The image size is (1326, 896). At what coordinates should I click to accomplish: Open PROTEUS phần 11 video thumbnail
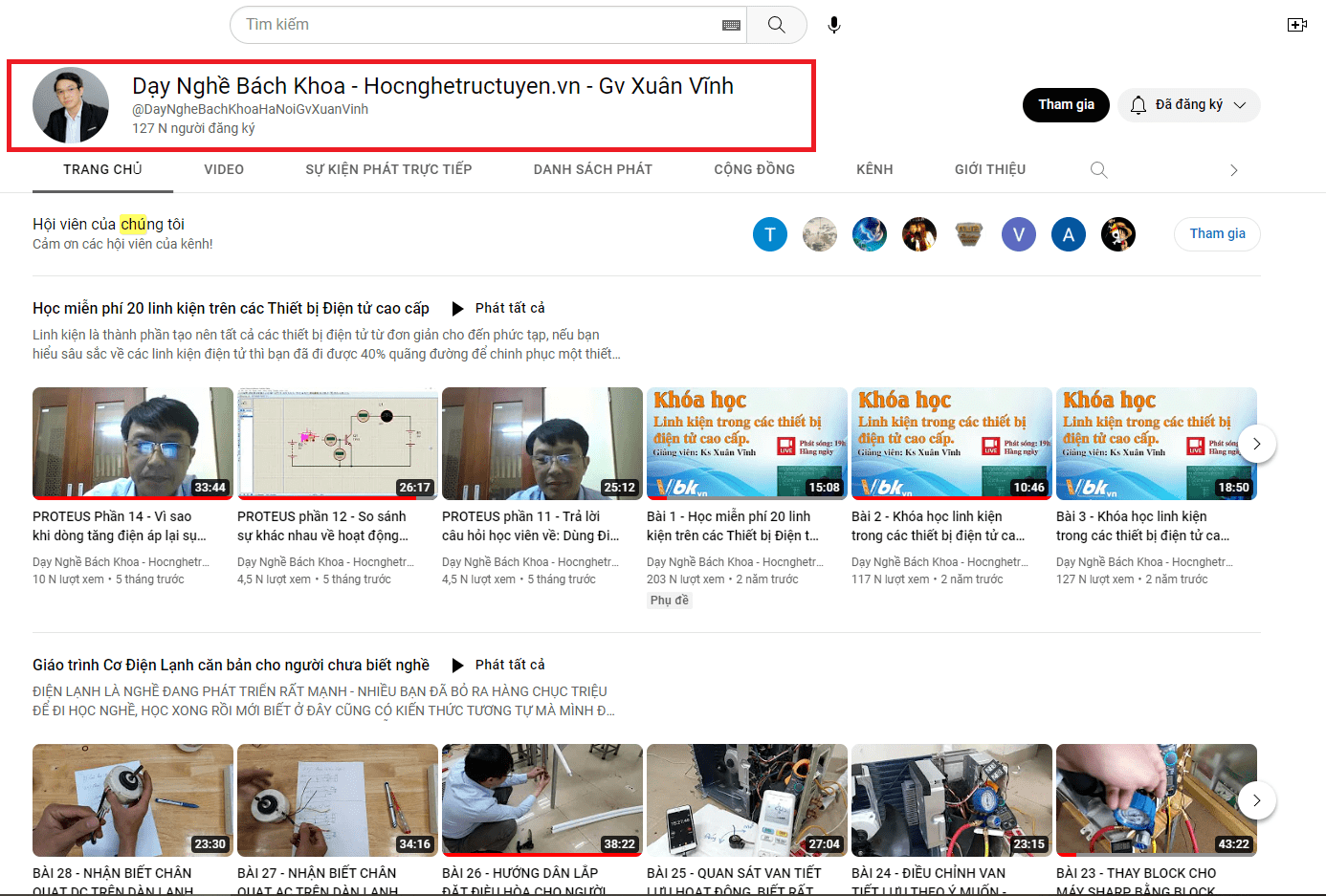(x=542, y=444)
